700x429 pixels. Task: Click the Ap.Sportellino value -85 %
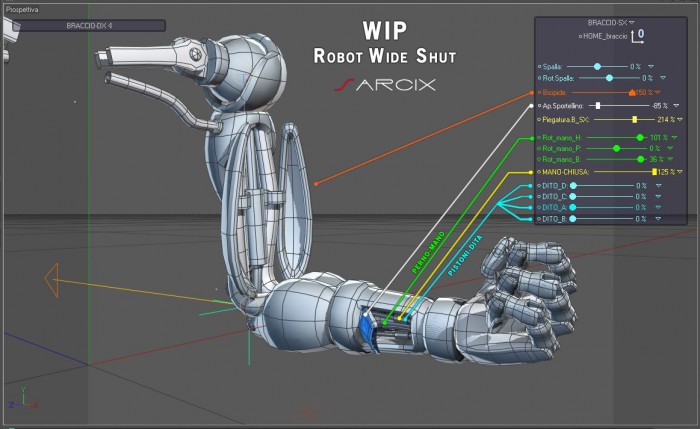coord(660,106)
